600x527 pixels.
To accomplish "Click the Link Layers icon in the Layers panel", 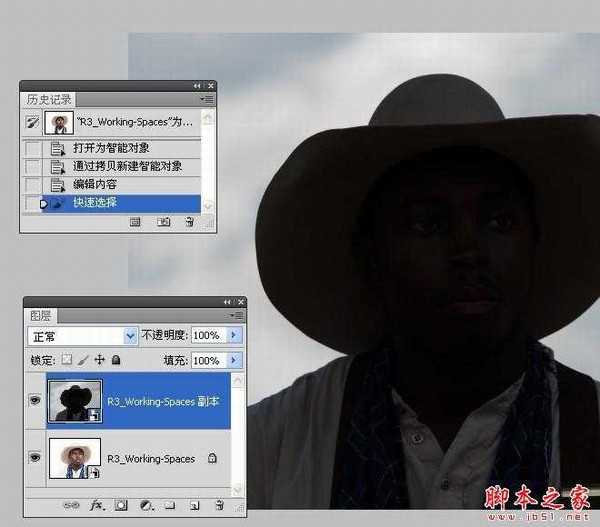I will tap(71, 505).
